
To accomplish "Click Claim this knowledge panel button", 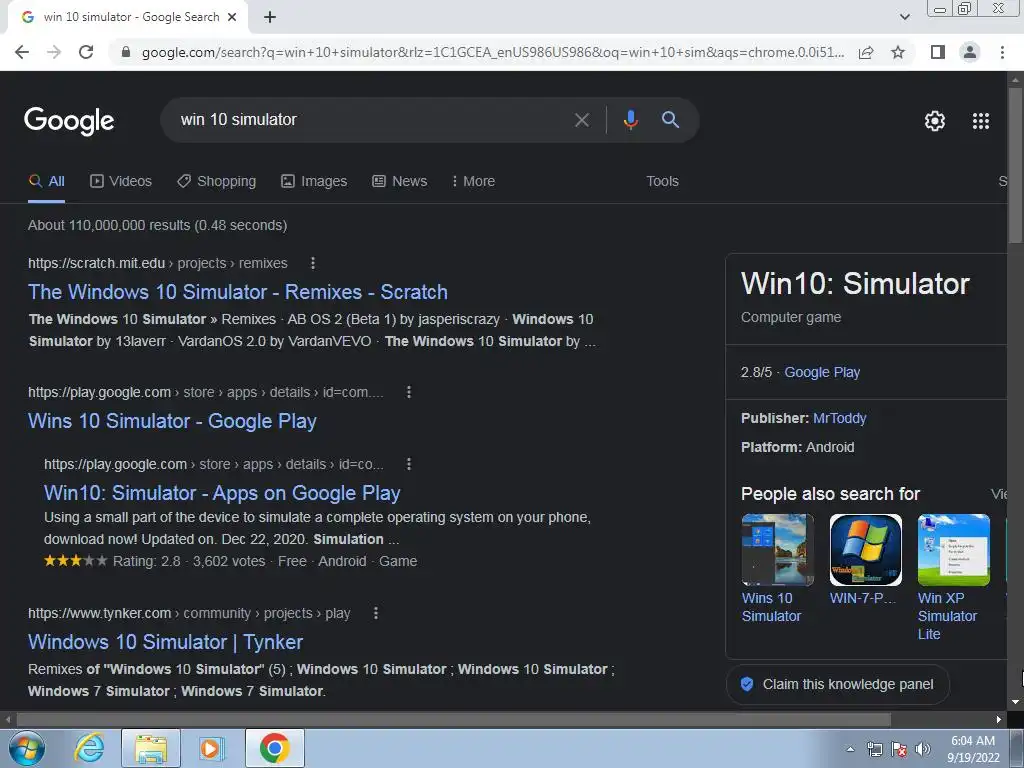I will [838, 684].
